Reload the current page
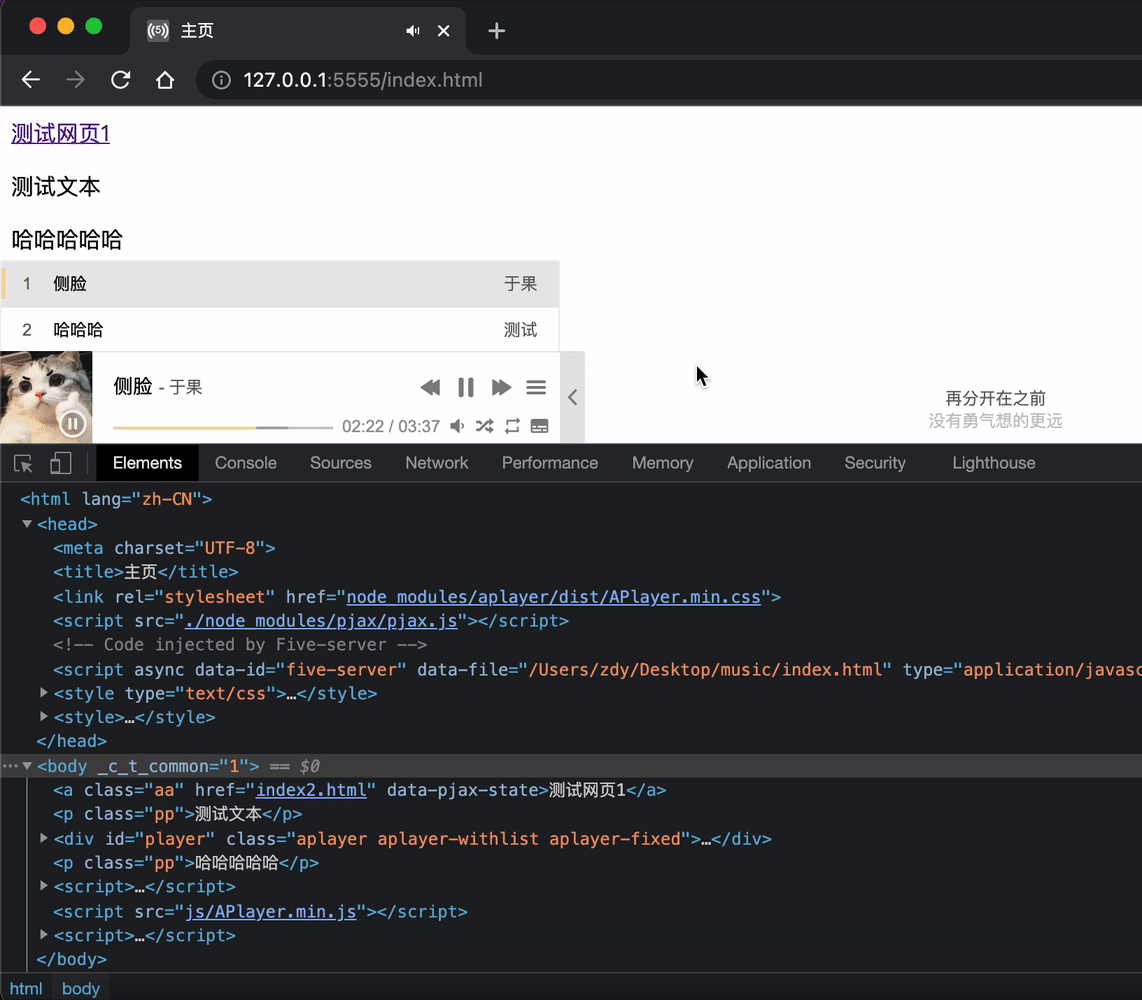 [x=120, y=79]
